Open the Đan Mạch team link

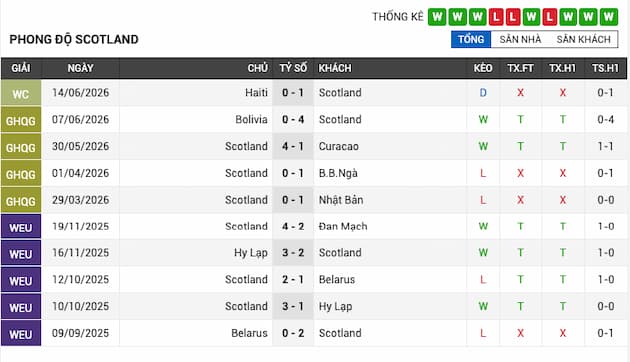tap(343, 227)
